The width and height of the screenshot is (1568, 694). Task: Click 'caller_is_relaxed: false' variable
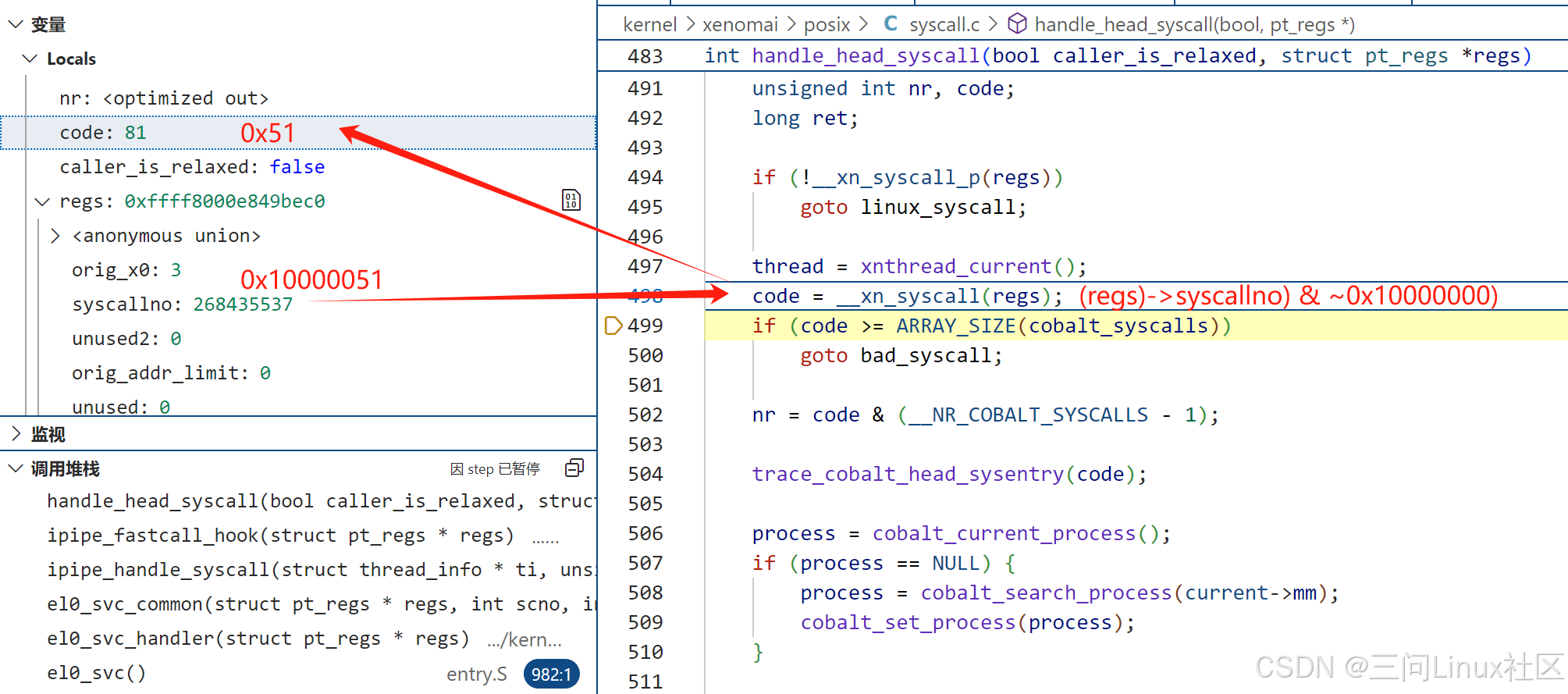pyautogui.click(x=192, y=167)
